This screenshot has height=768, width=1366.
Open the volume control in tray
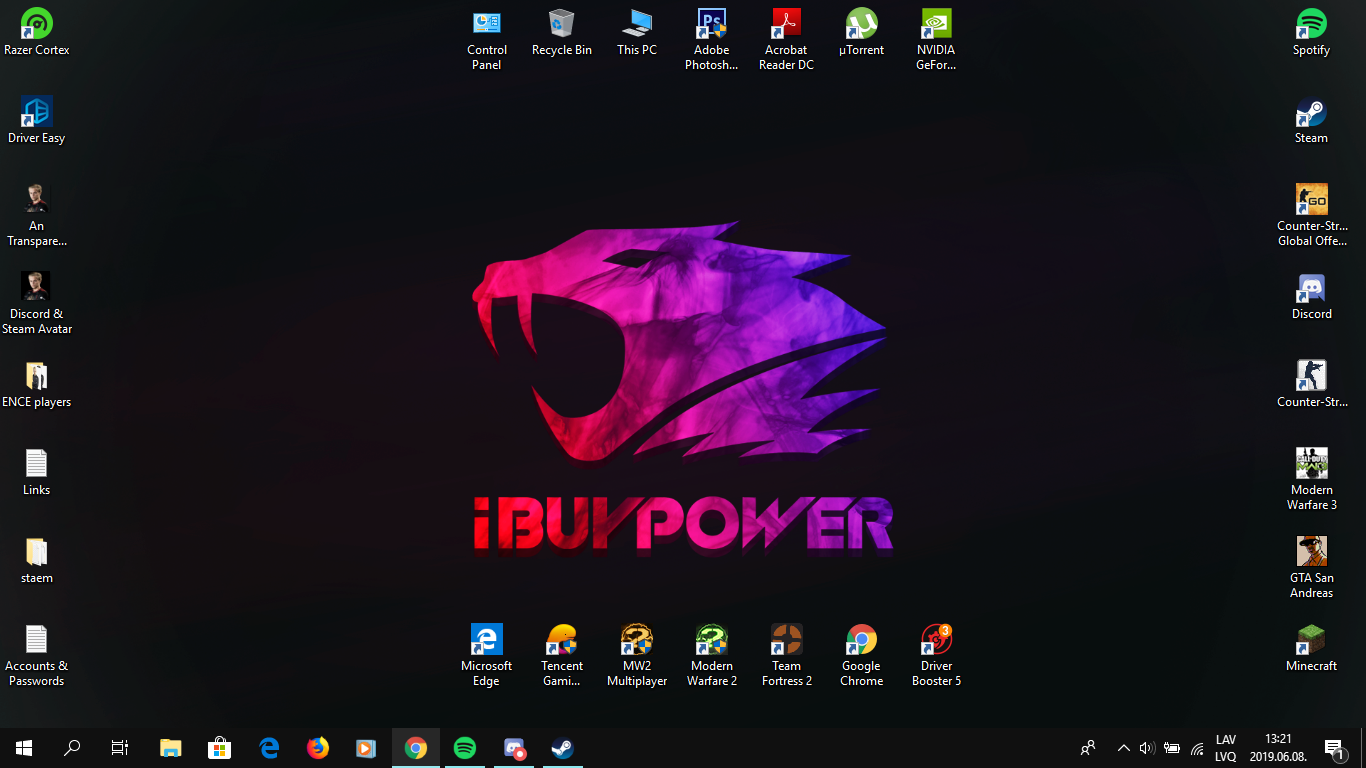[1147, 748]
